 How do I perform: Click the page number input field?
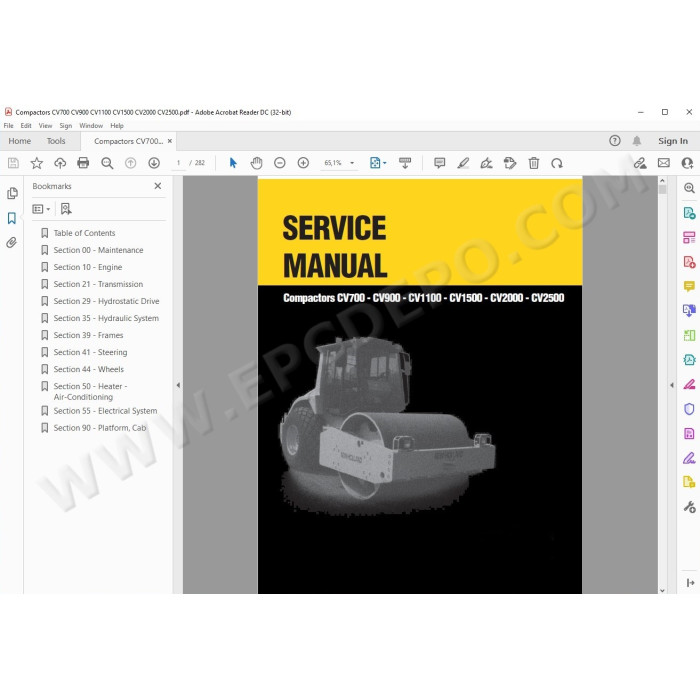click(179, 163)
